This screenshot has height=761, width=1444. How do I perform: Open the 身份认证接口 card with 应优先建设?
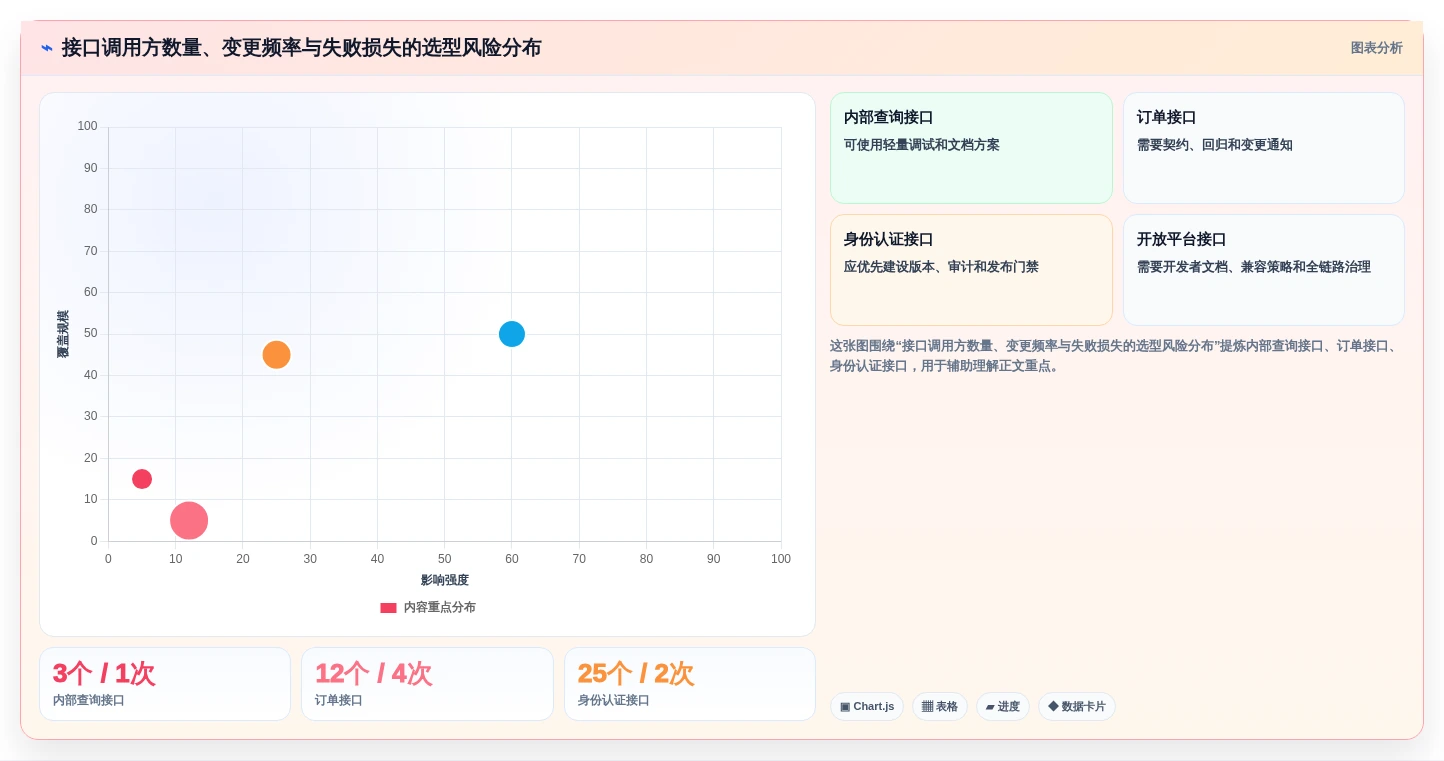pos(971,270)
